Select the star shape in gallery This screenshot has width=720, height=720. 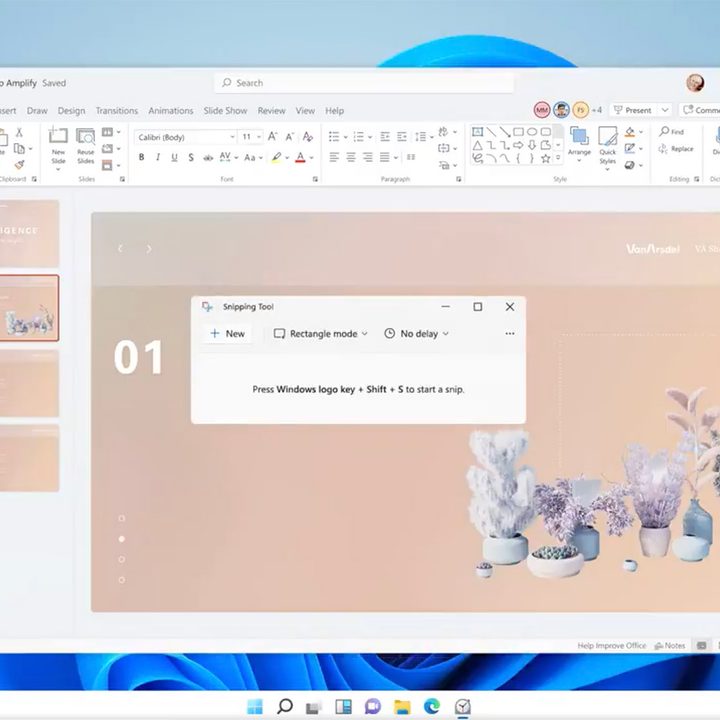pos(546,158)
